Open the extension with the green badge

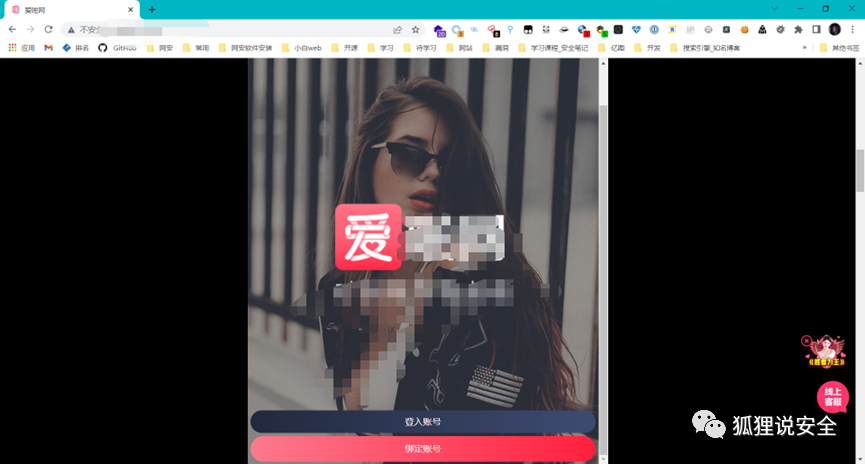(x=601, y=30)
